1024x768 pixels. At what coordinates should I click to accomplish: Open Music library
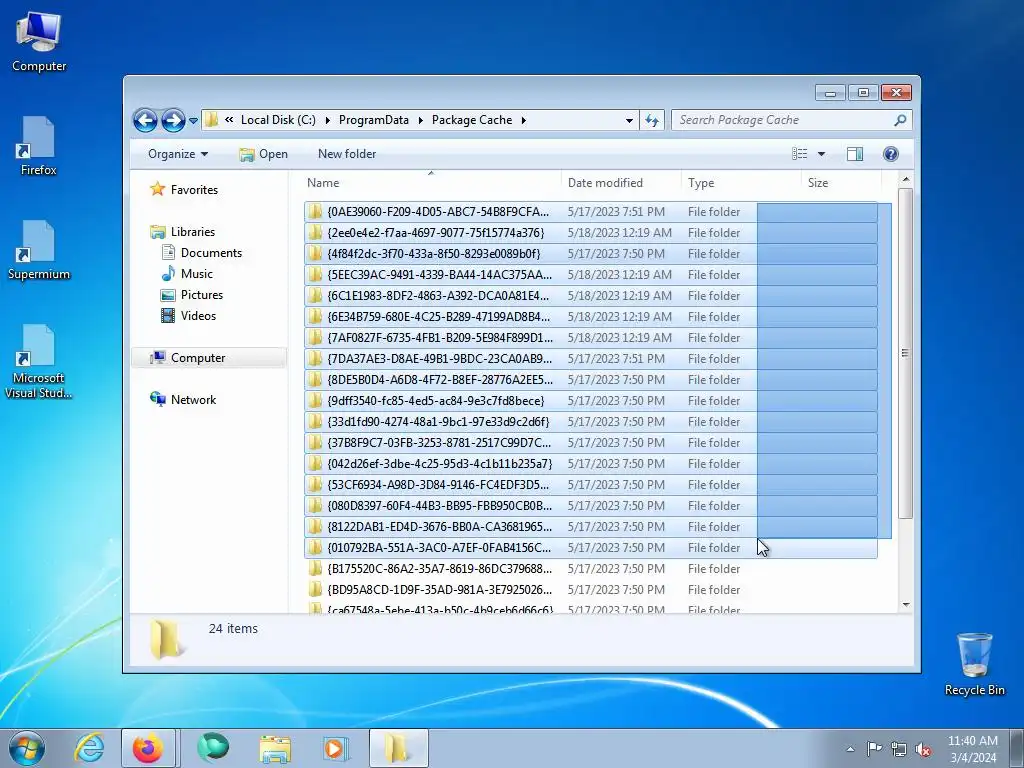pos(197,274)
